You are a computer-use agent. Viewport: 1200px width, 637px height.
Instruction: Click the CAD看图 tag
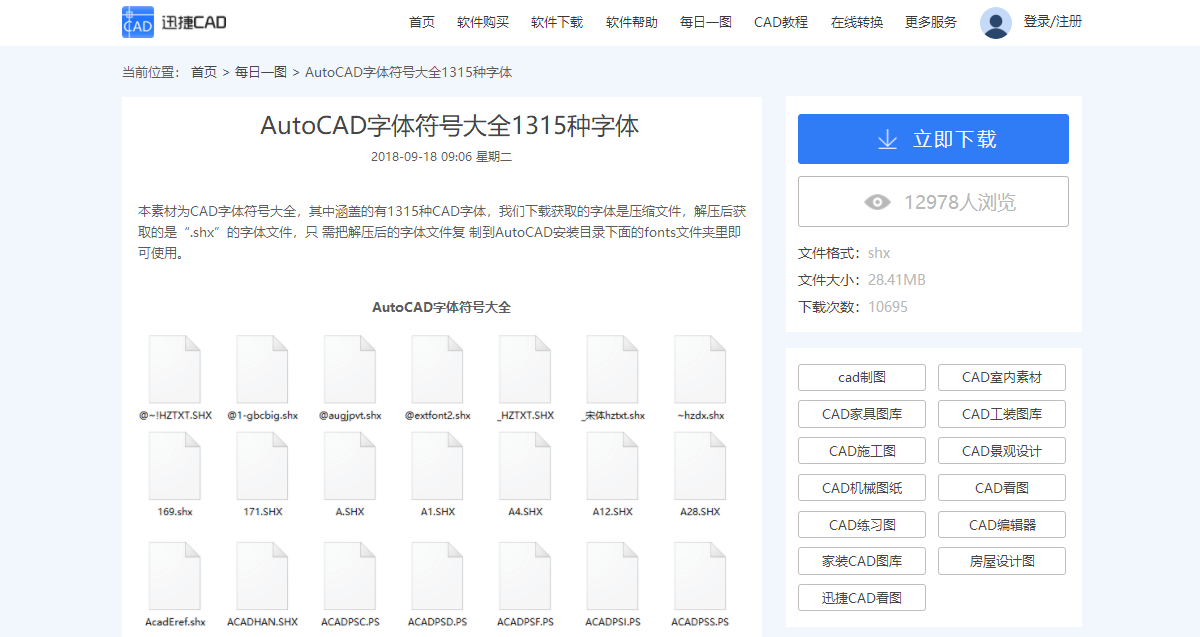1002,488
